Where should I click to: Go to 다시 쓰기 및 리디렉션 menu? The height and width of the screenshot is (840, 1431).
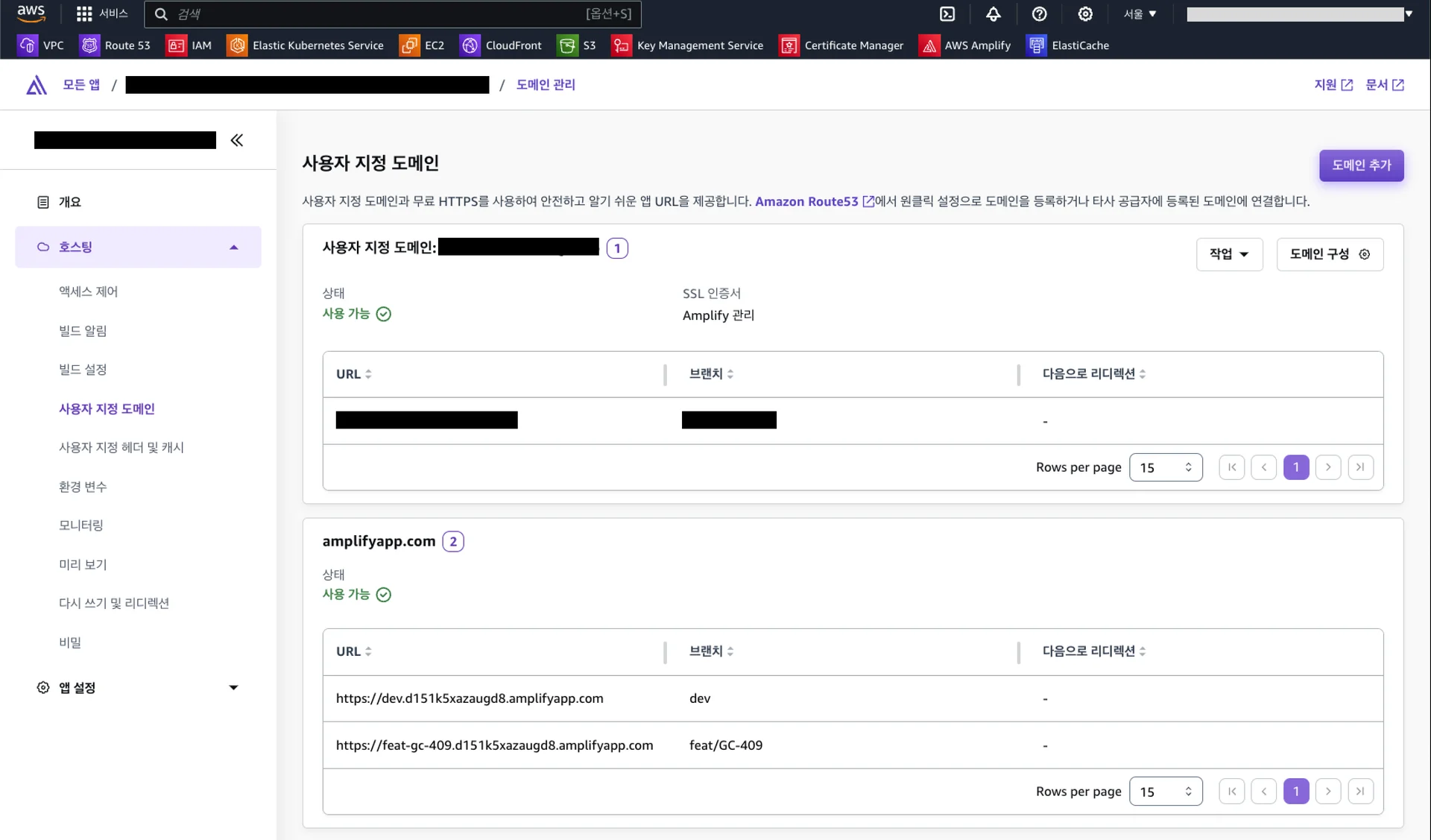114,603
